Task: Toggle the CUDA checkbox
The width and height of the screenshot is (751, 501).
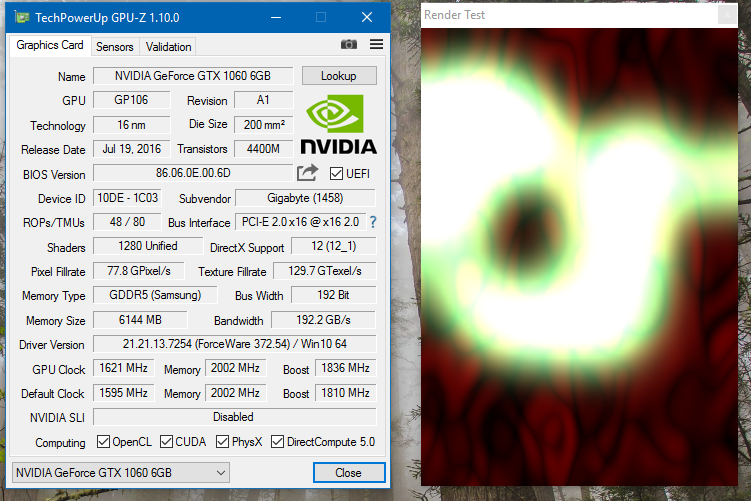Action: pyautogui.click(x=166, y=442)
